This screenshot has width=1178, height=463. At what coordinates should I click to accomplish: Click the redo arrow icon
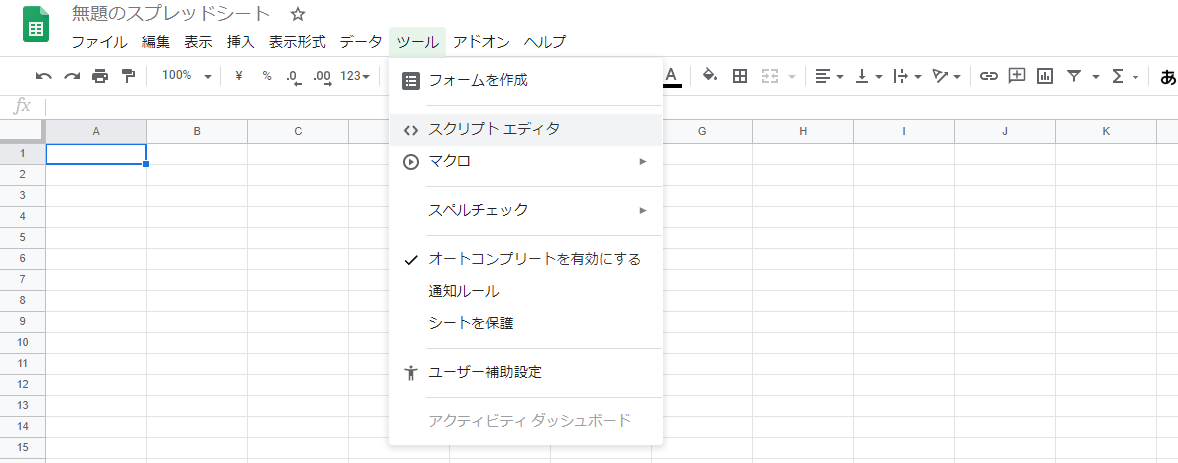[71, 76]
